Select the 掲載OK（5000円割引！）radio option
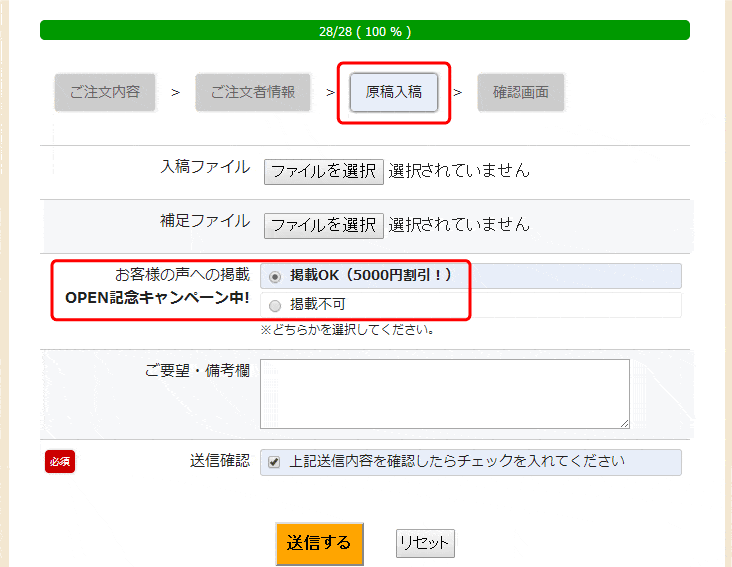 [275, 277]
